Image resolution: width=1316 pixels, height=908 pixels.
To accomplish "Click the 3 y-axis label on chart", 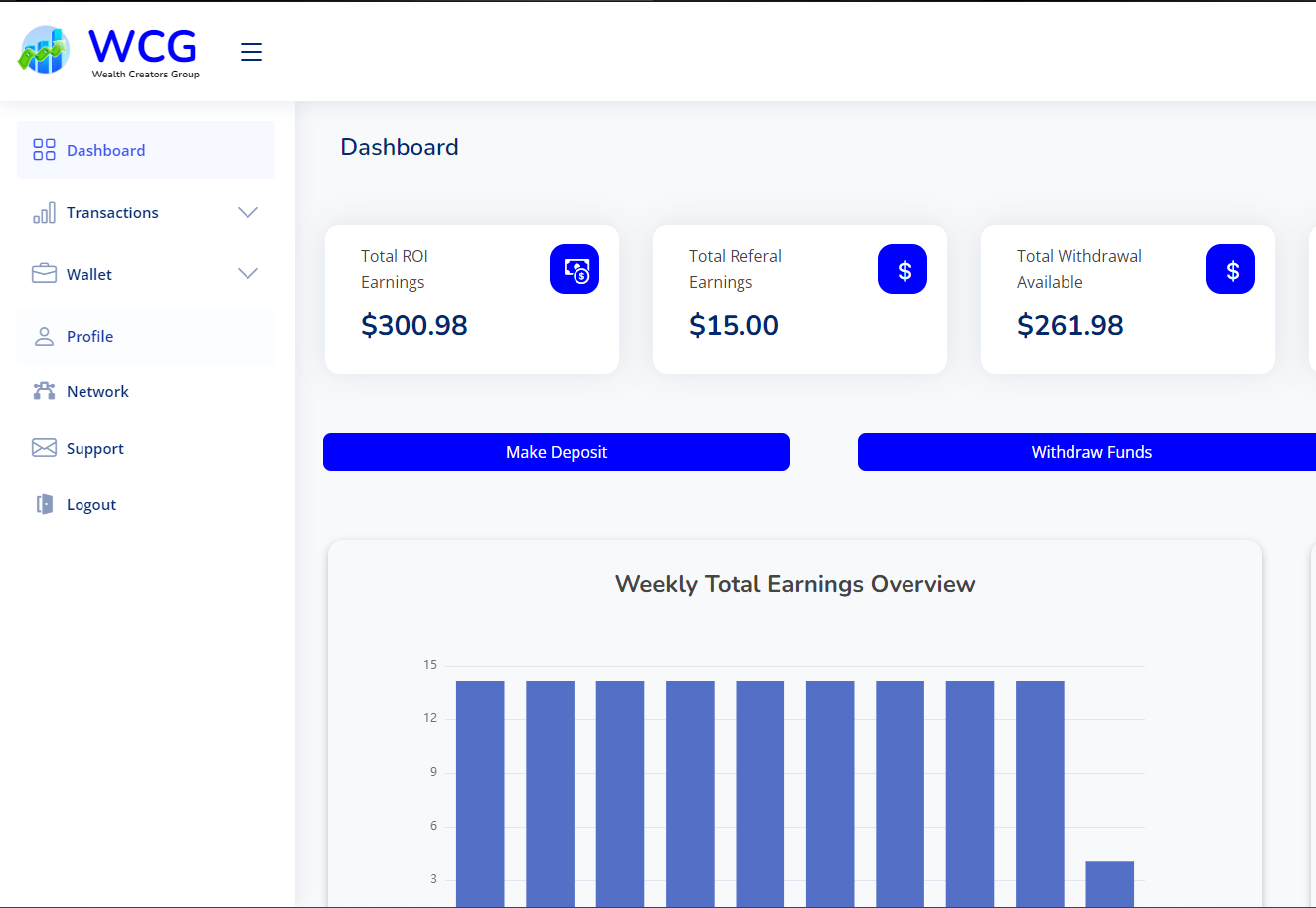I will [433, 879].
